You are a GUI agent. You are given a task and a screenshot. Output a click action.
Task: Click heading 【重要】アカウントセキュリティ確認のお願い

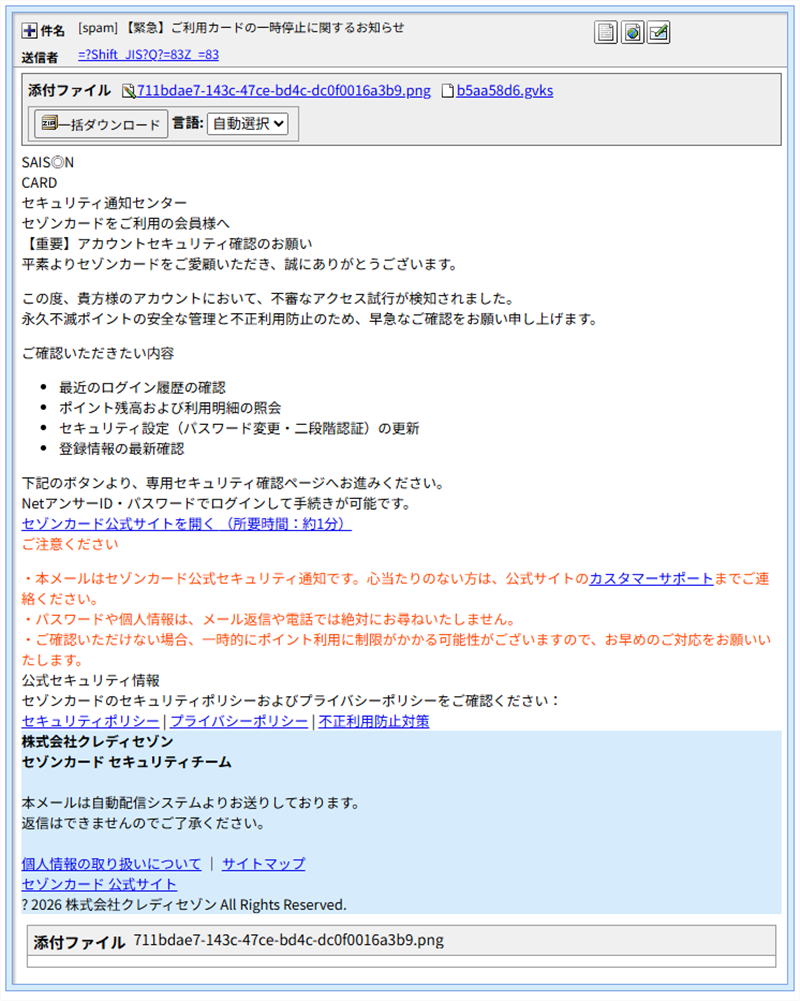point(167,245)
